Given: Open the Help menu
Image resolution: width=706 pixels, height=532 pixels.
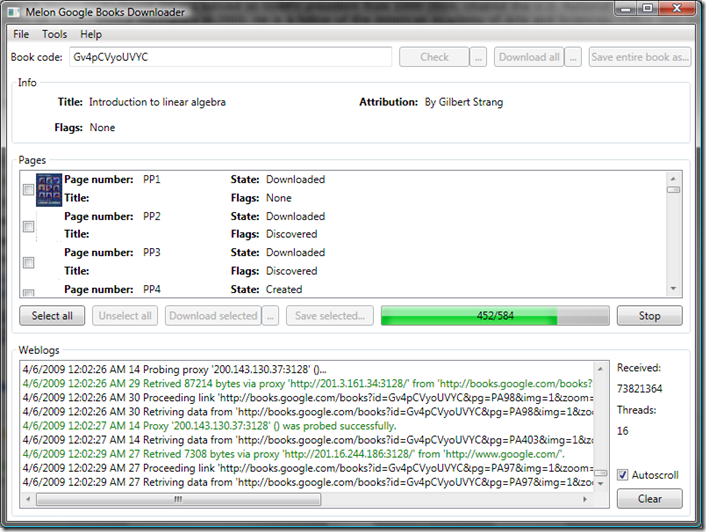Looking at the screenshot, I should point(91,34).
